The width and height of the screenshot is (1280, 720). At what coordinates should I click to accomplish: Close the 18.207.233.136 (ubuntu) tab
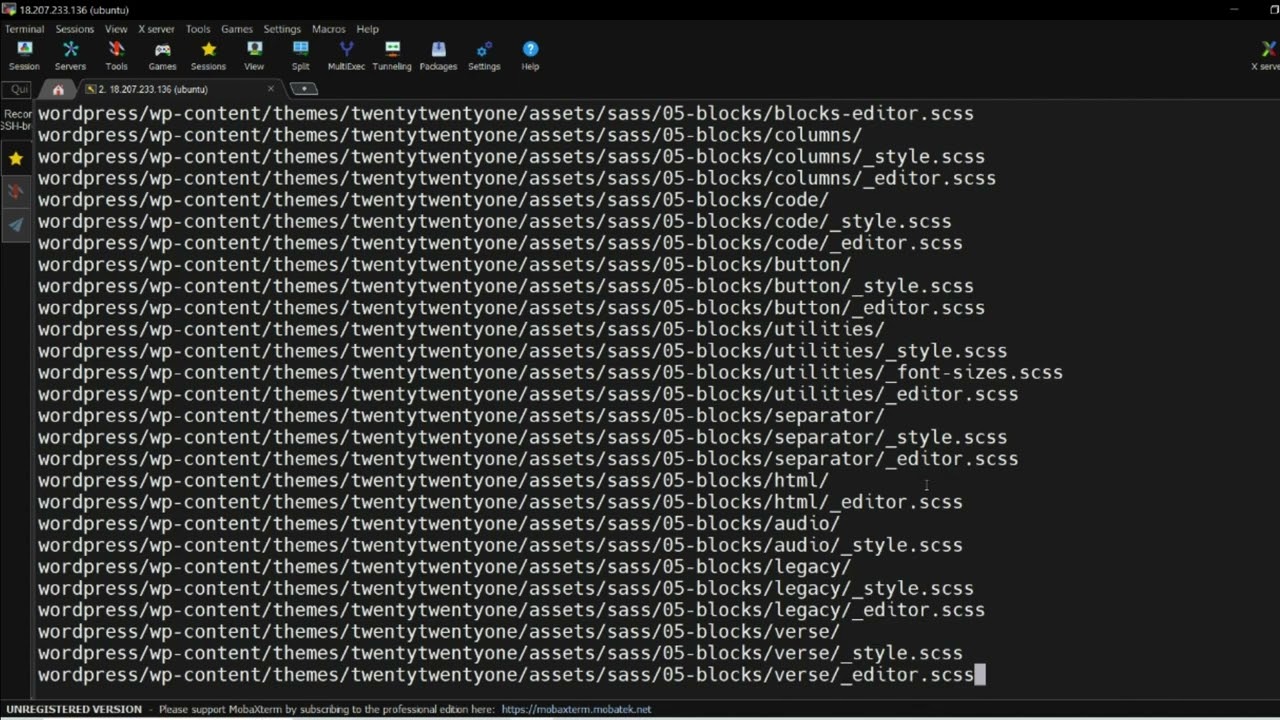(270, 89)
